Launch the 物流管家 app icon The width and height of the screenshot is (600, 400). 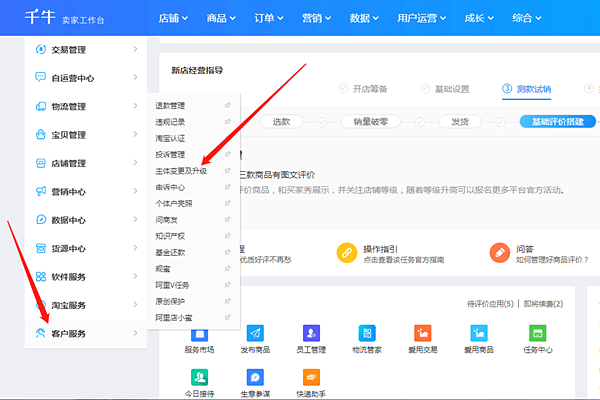pos(367,333)
